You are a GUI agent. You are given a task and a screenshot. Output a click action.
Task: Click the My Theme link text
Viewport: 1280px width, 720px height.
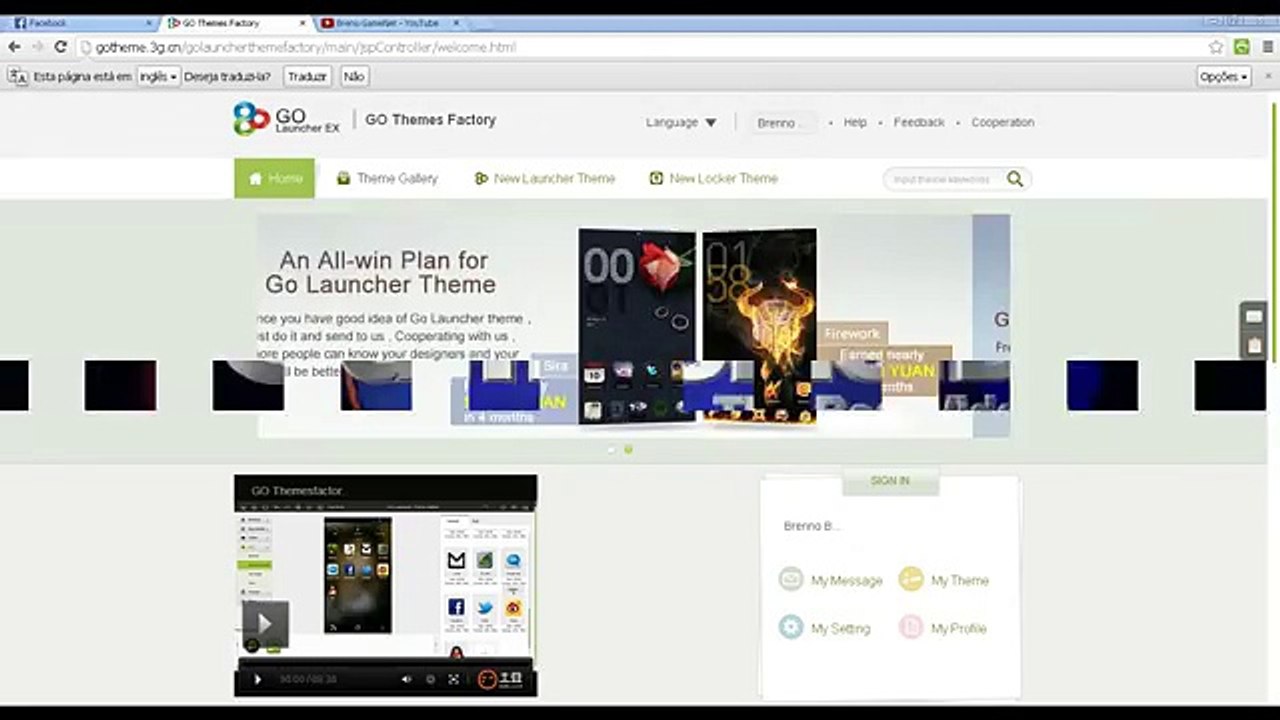coord(960,580)
